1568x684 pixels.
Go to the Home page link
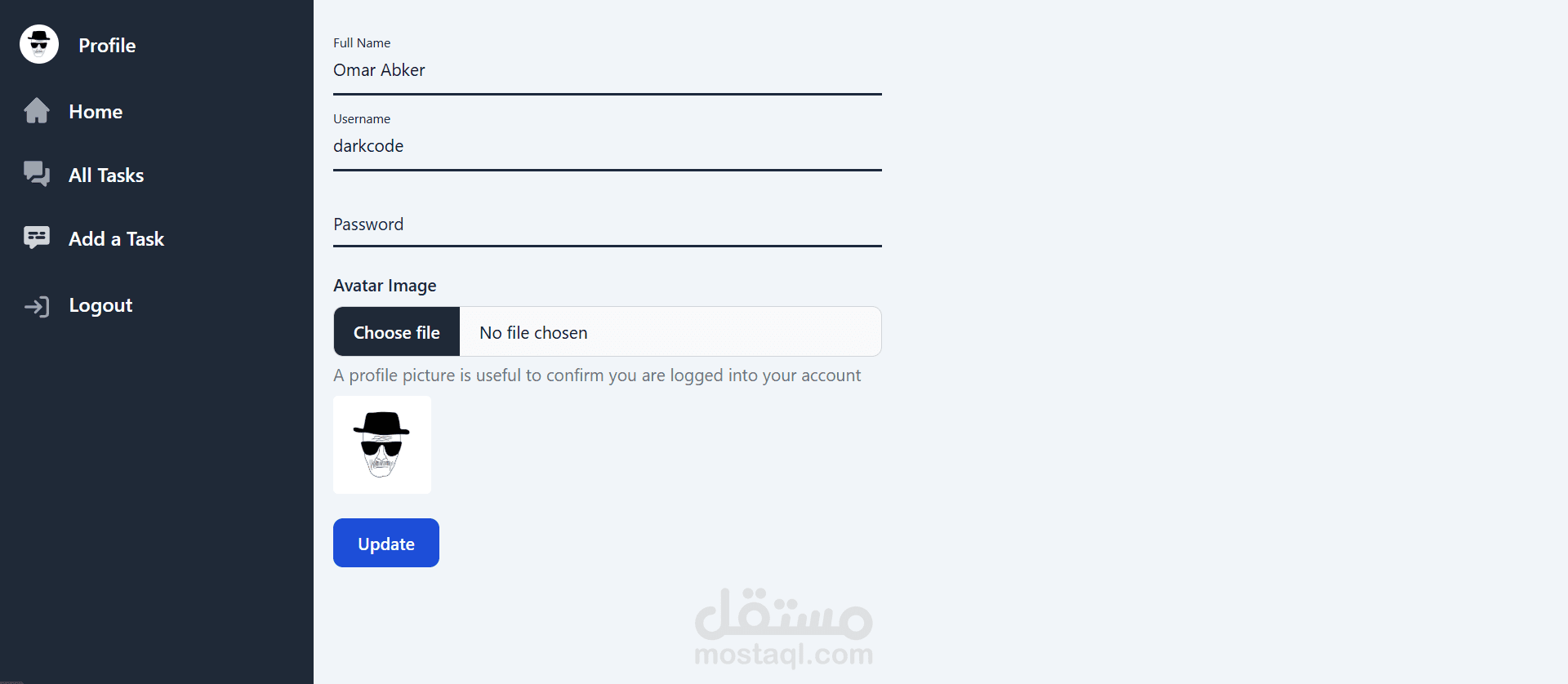96,112
